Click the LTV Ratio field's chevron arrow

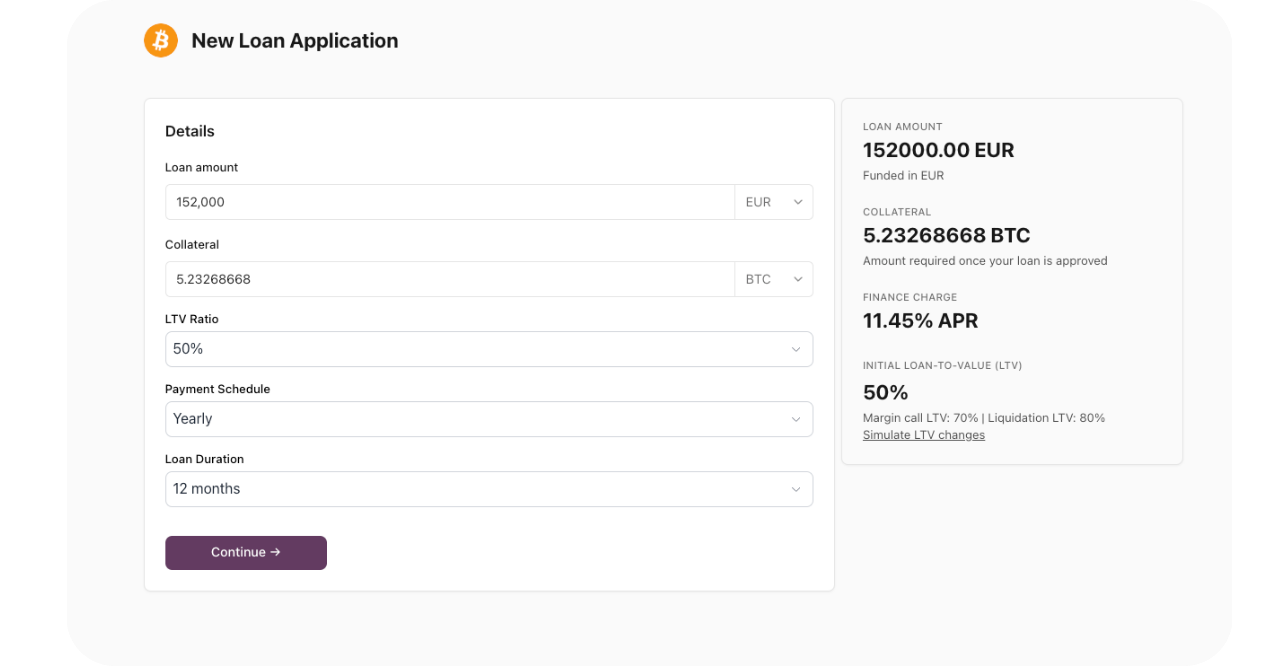796,349
